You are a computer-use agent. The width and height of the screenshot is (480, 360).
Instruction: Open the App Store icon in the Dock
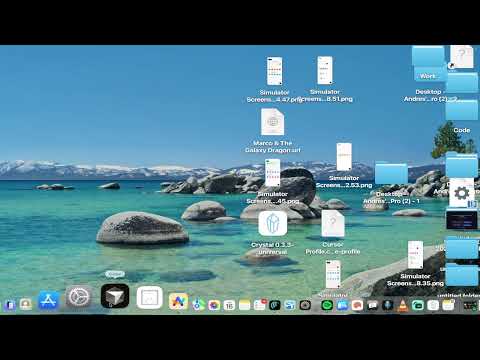[x=49, y=300]
